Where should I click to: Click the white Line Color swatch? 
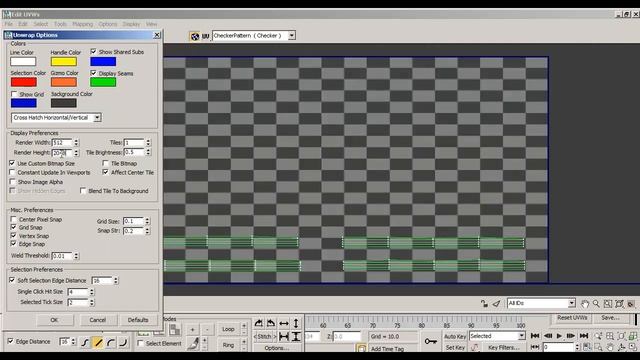click(x=23, y=62)
